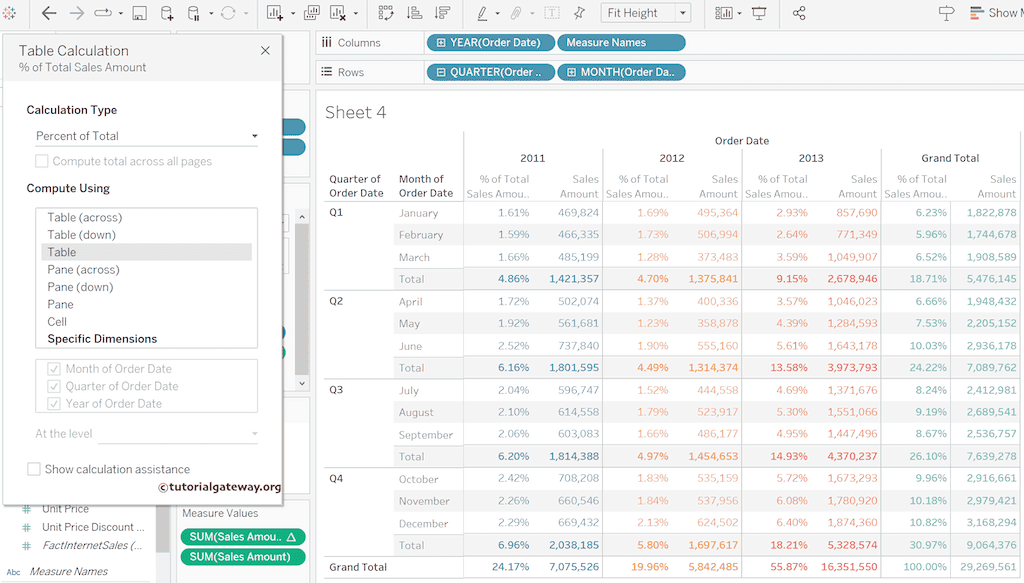The height and width of the screenshot is (583, 1024).
Task: Redo with the forward arrow icon
Action: [x=76, y=13]
